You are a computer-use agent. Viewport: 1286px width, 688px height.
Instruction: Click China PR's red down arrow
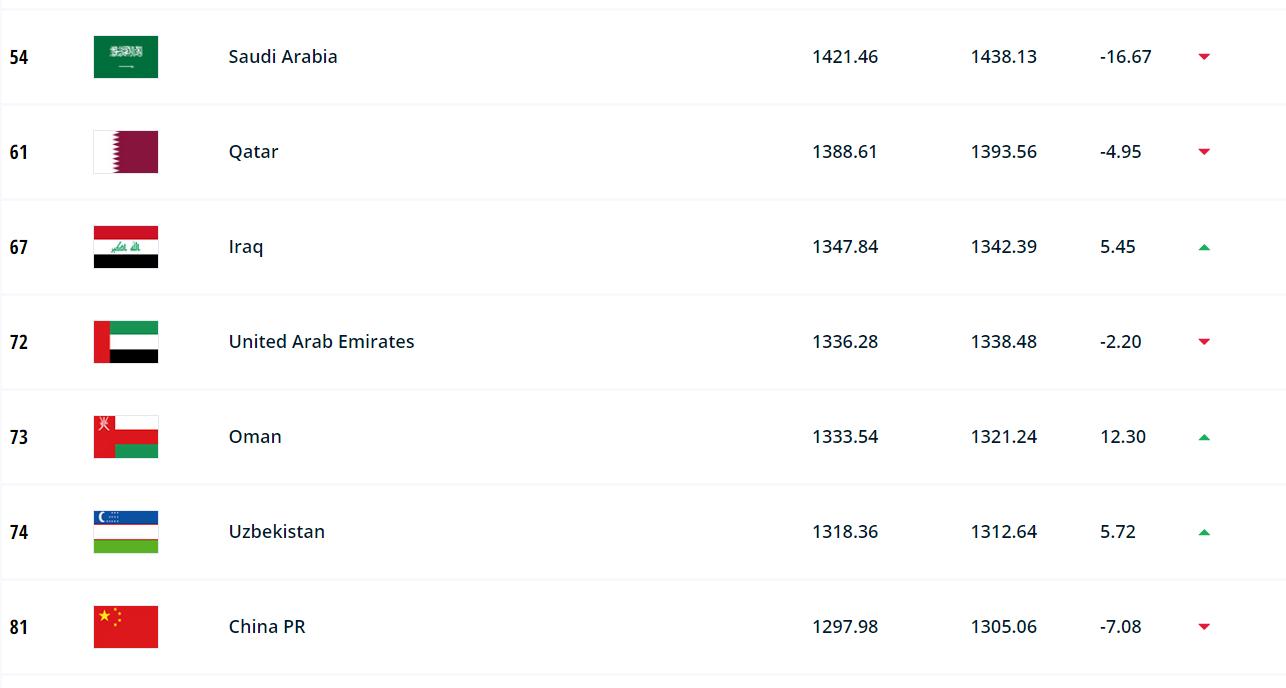pyautogui.click(x=1204, y=627)
